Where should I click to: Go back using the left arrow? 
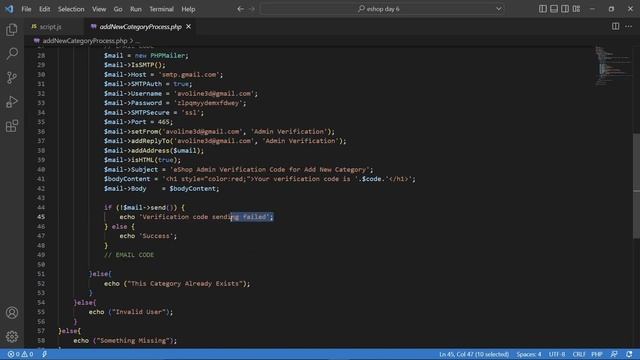pyautogui.click(x=240, y=9)
